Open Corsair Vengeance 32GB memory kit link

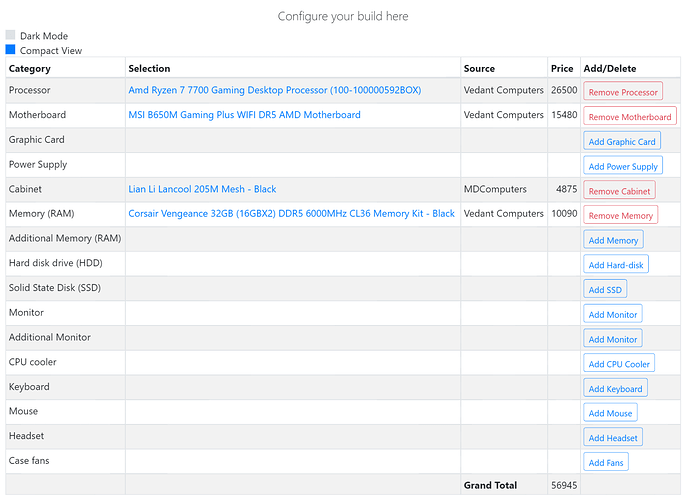pos(291,214)
